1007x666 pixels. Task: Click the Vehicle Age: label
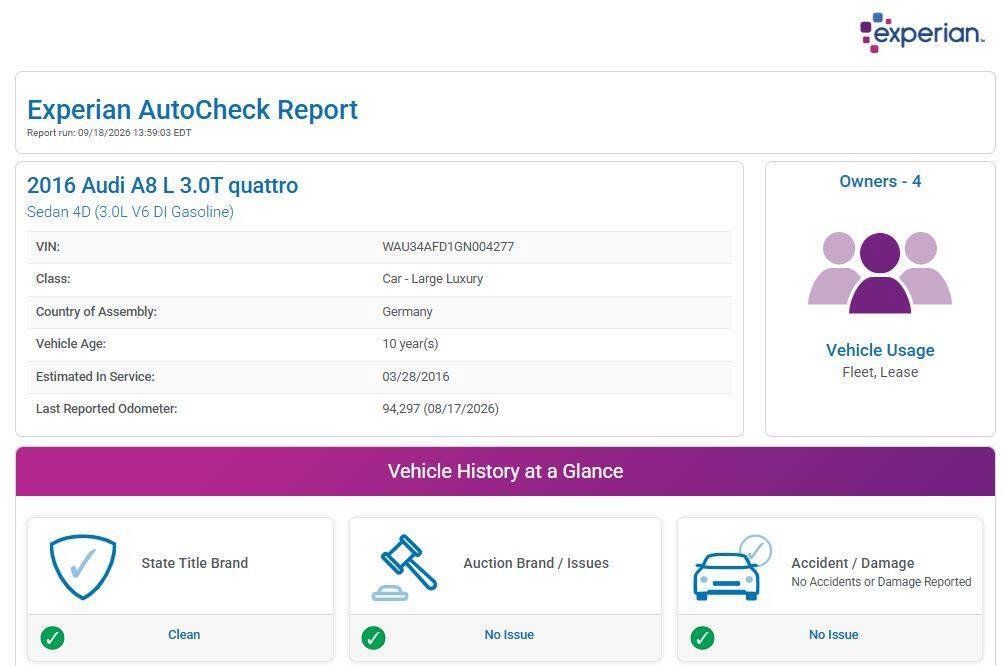click(71, 344)
